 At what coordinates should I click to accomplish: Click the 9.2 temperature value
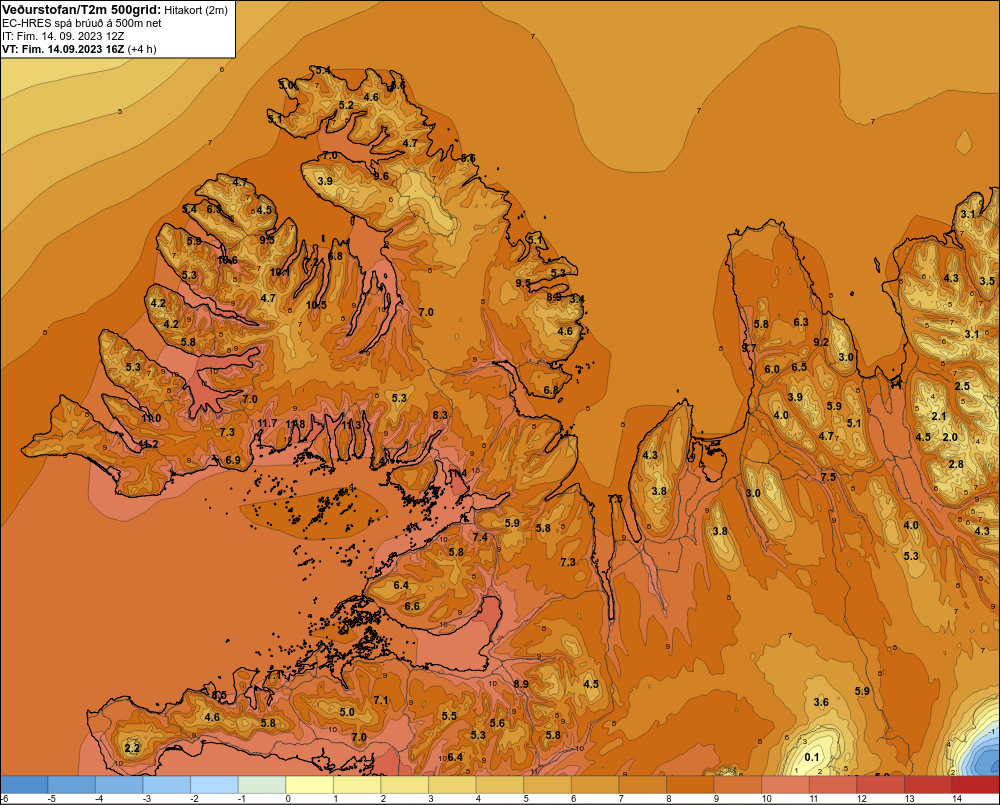coord(821,342)
